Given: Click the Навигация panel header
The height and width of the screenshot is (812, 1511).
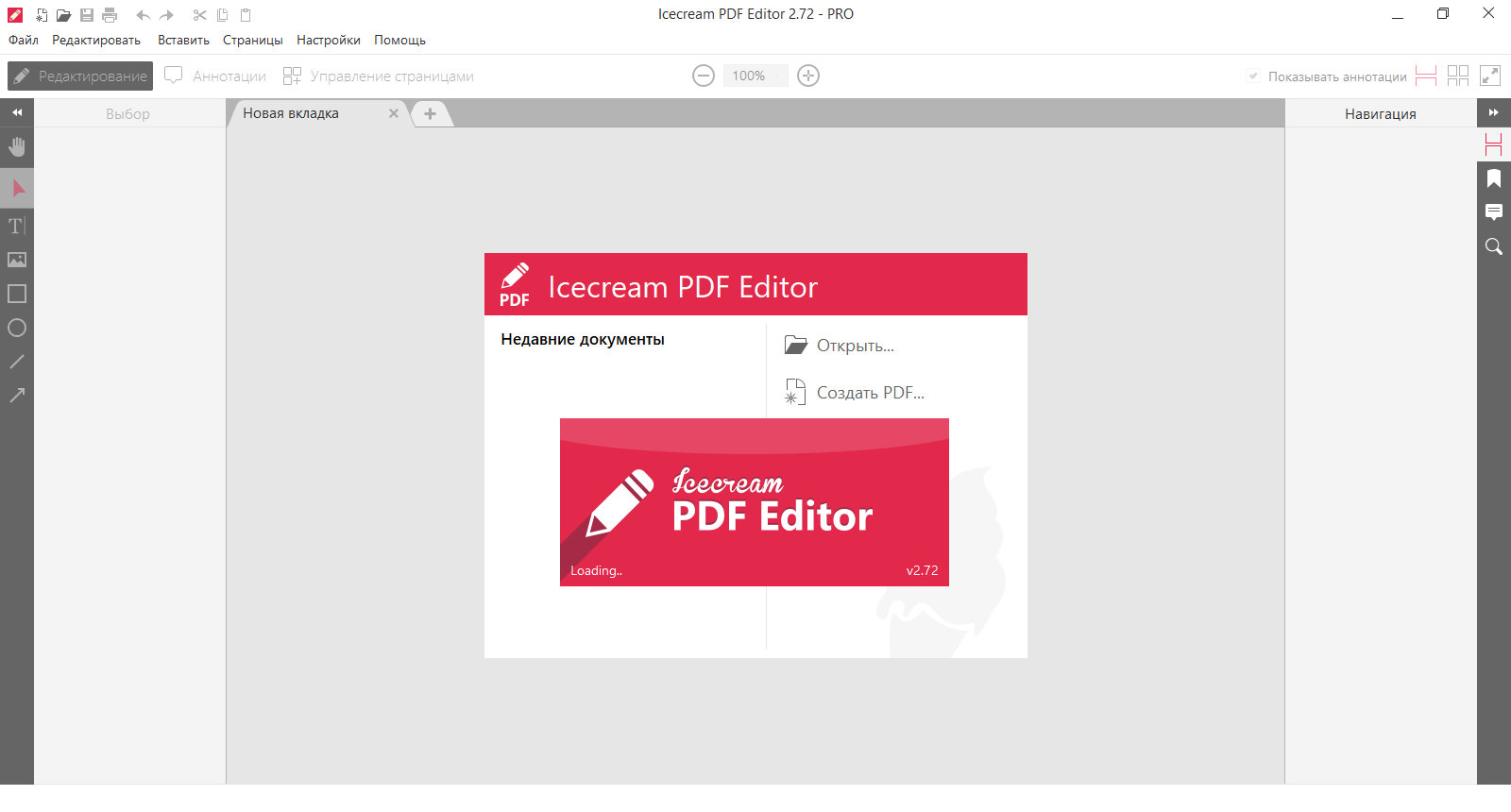Looking at the screenshot, I should click(x=1381, y=113).
